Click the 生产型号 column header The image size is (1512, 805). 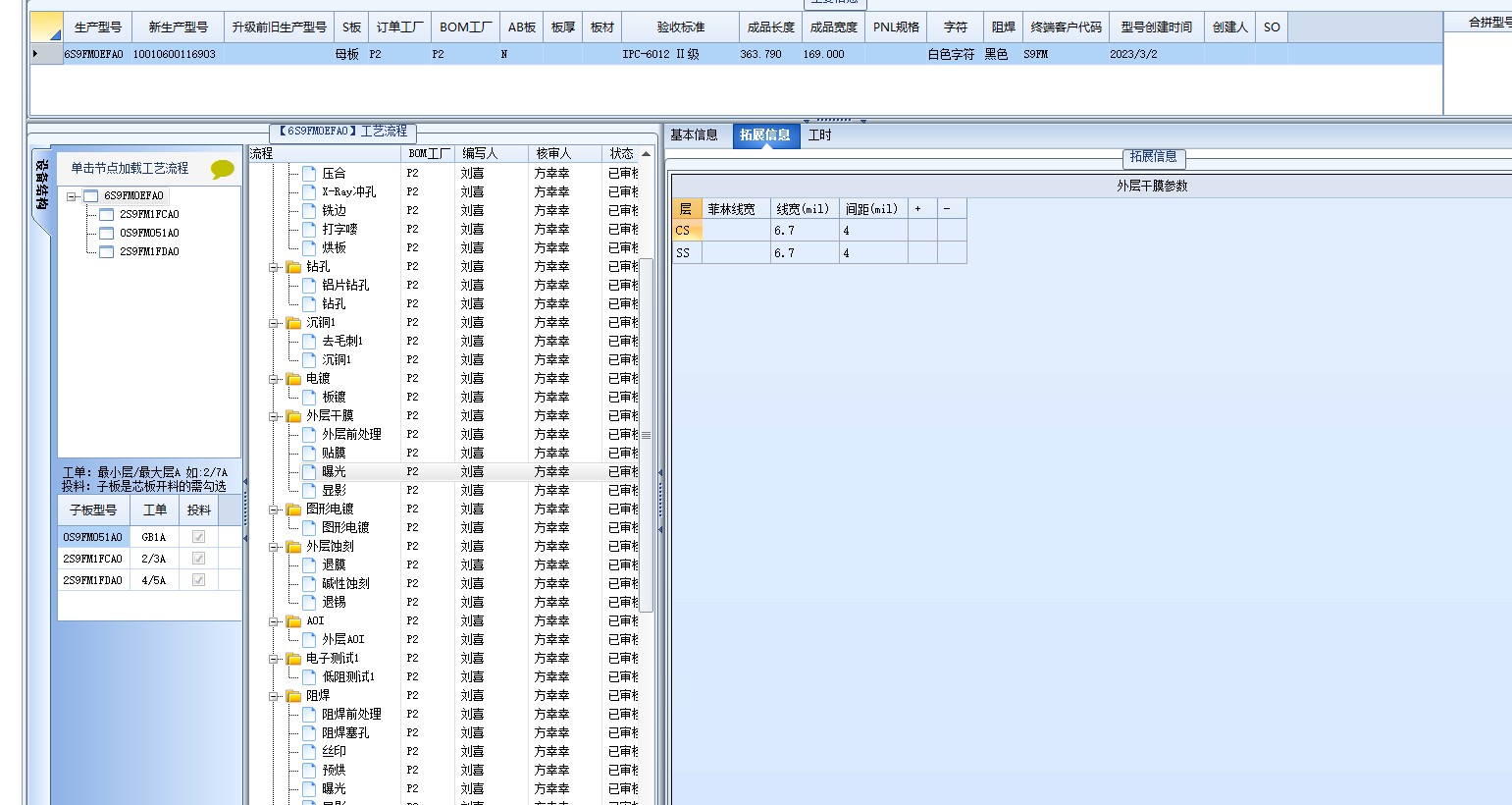tap(98, 27)
